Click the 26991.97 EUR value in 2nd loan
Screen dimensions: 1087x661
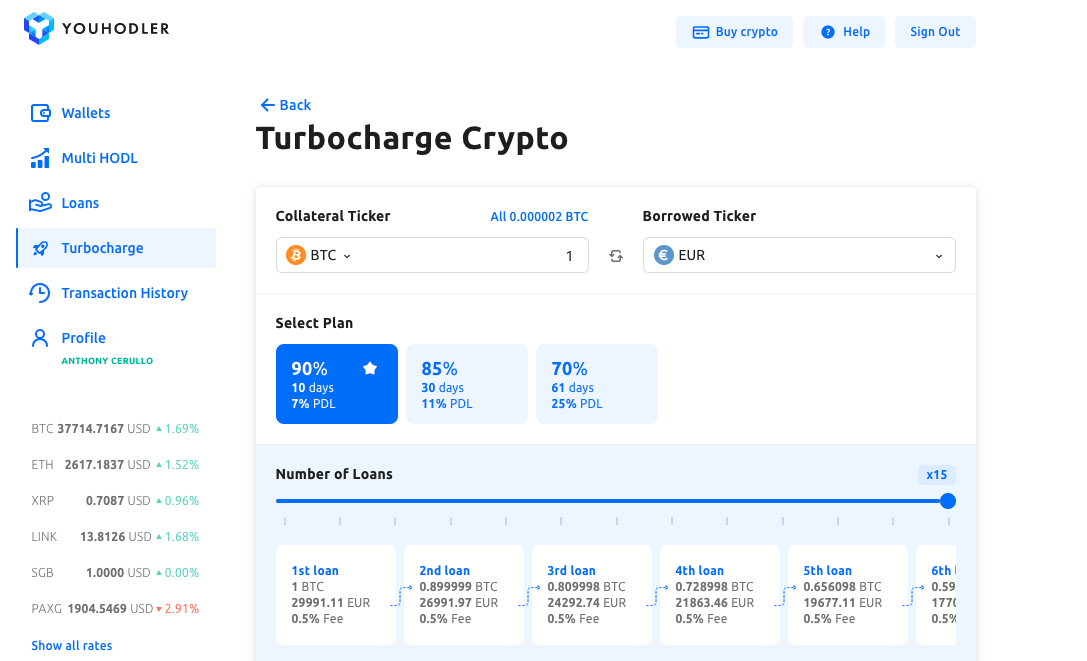click(x=459, y=603)
